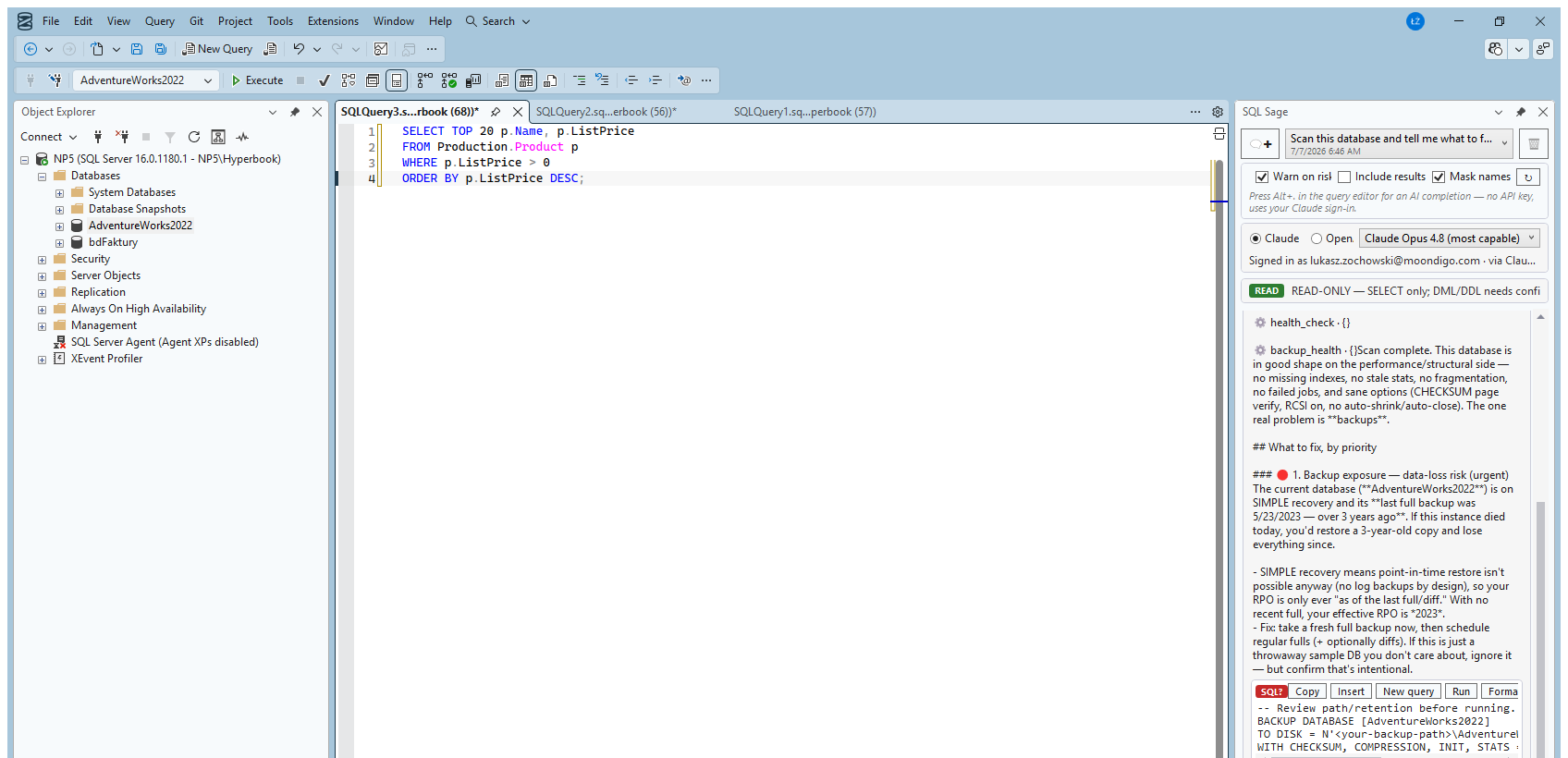Viewport: 1568px width, 758px height.
Task: Expand the Security tree node
Action: [x=42, y=260]
